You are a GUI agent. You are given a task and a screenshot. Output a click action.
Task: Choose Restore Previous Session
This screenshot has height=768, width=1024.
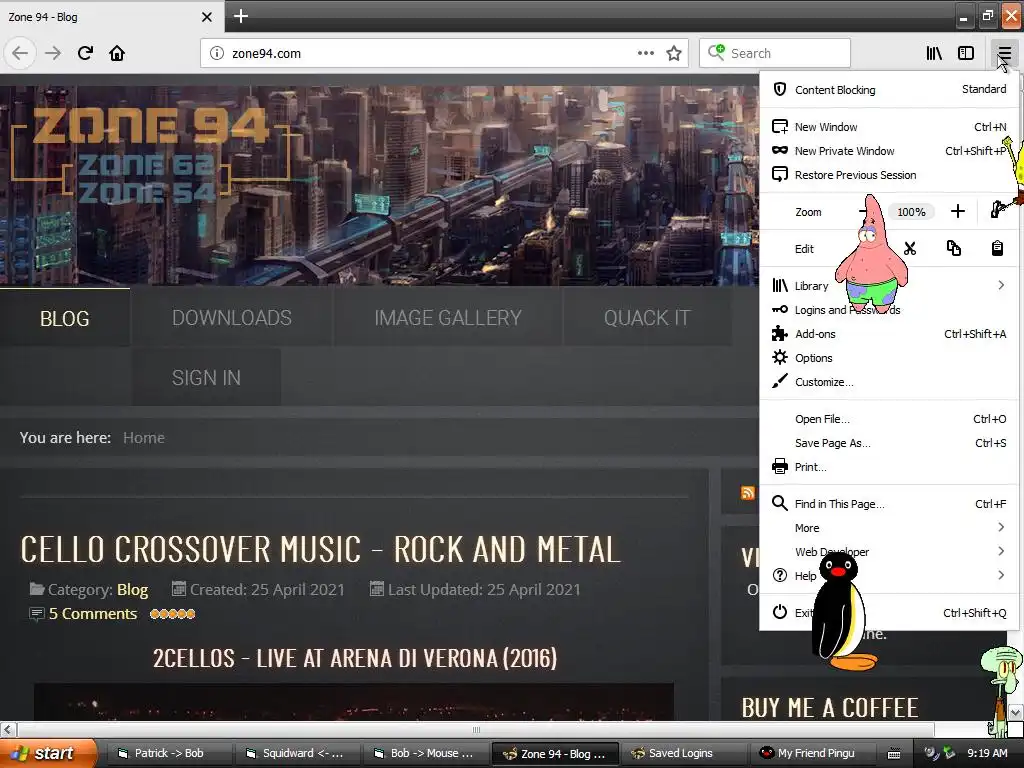[x=889, y=175]
